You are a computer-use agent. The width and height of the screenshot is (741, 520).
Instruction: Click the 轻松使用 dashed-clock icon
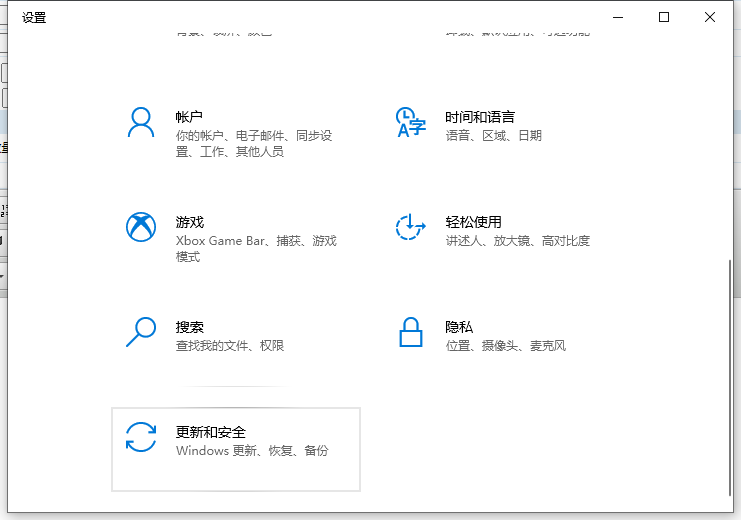(411, 227)
